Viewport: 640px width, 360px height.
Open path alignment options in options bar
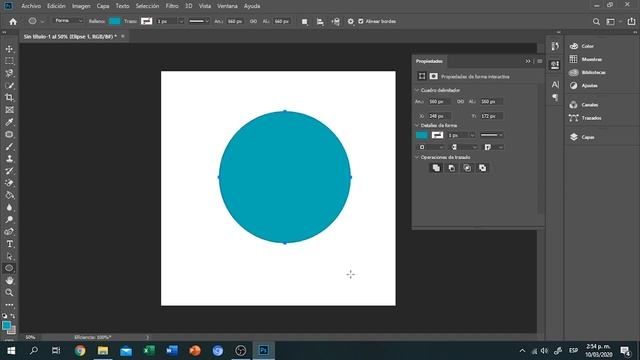pos(320,22)
